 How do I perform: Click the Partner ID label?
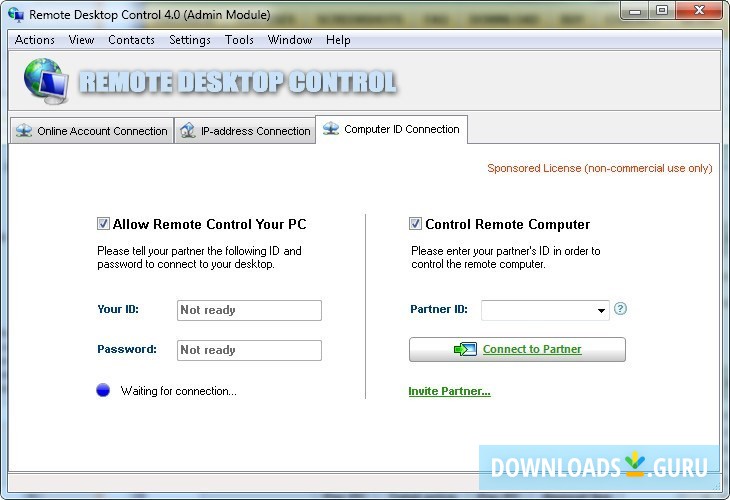(439, 309)
